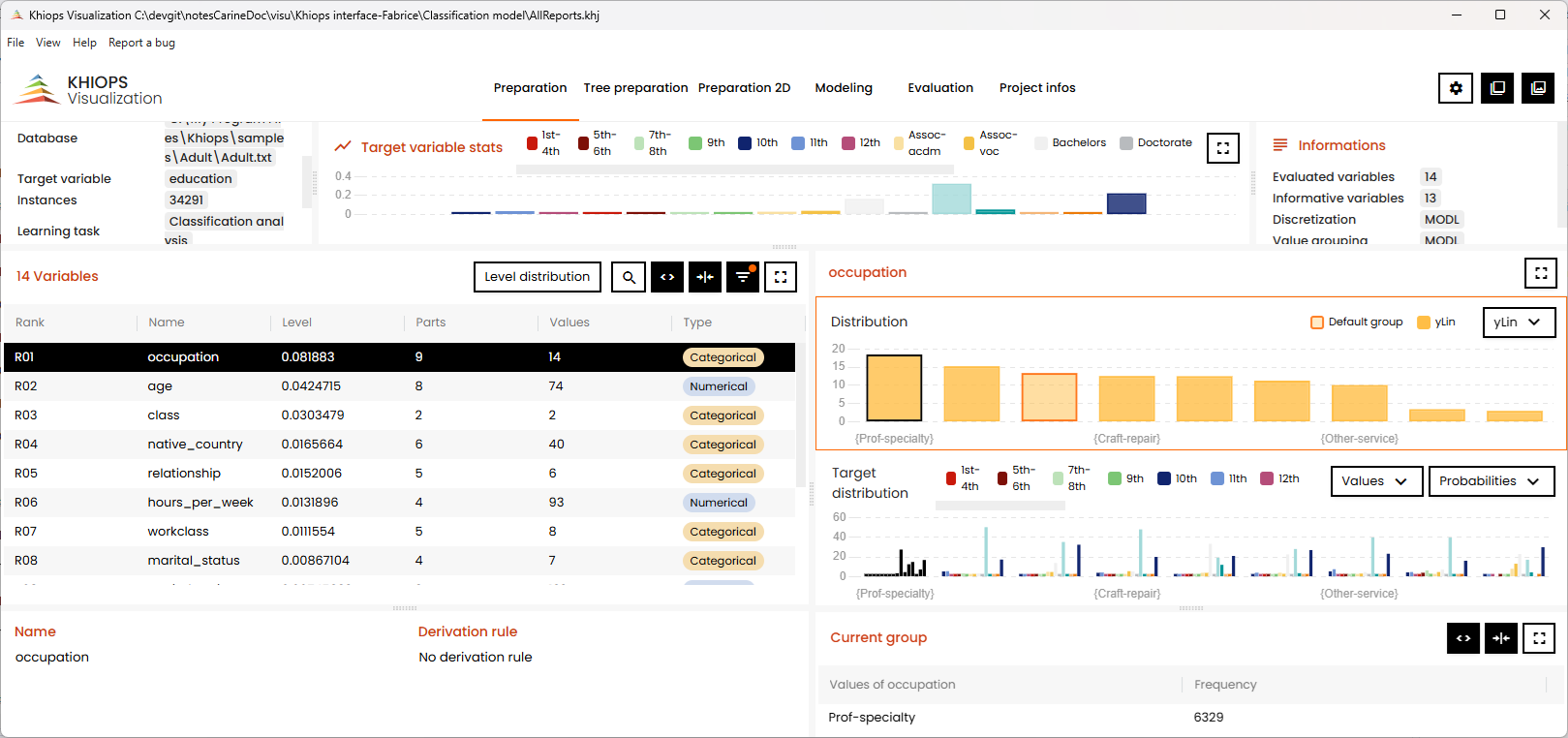Click the Assoc-voc color swatch in stats legend
The image size is (1568, 738).
(x=968, y=143)
